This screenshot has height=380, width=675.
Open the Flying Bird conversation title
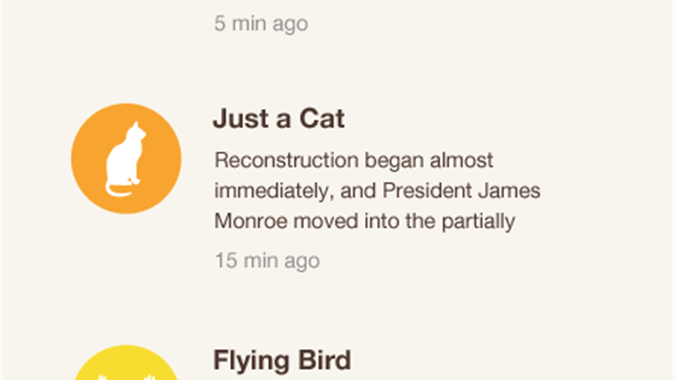(282, 360)
